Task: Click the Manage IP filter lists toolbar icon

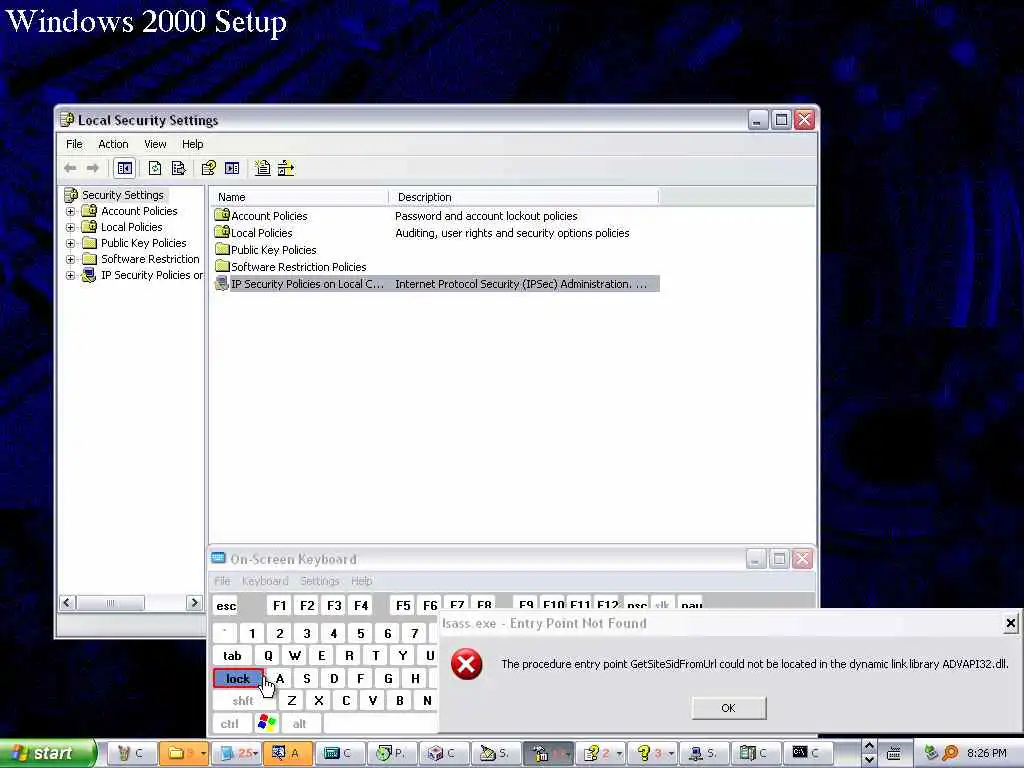Action: [x=286, y=168]
